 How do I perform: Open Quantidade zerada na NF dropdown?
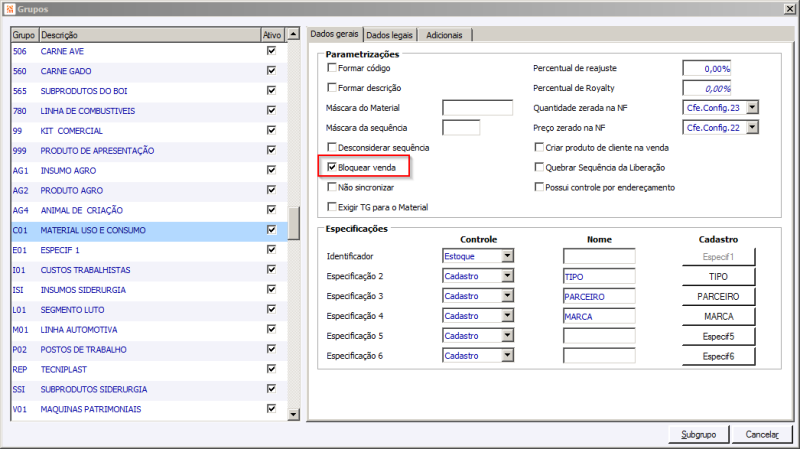pyautogui.click(x=753, y=108)
